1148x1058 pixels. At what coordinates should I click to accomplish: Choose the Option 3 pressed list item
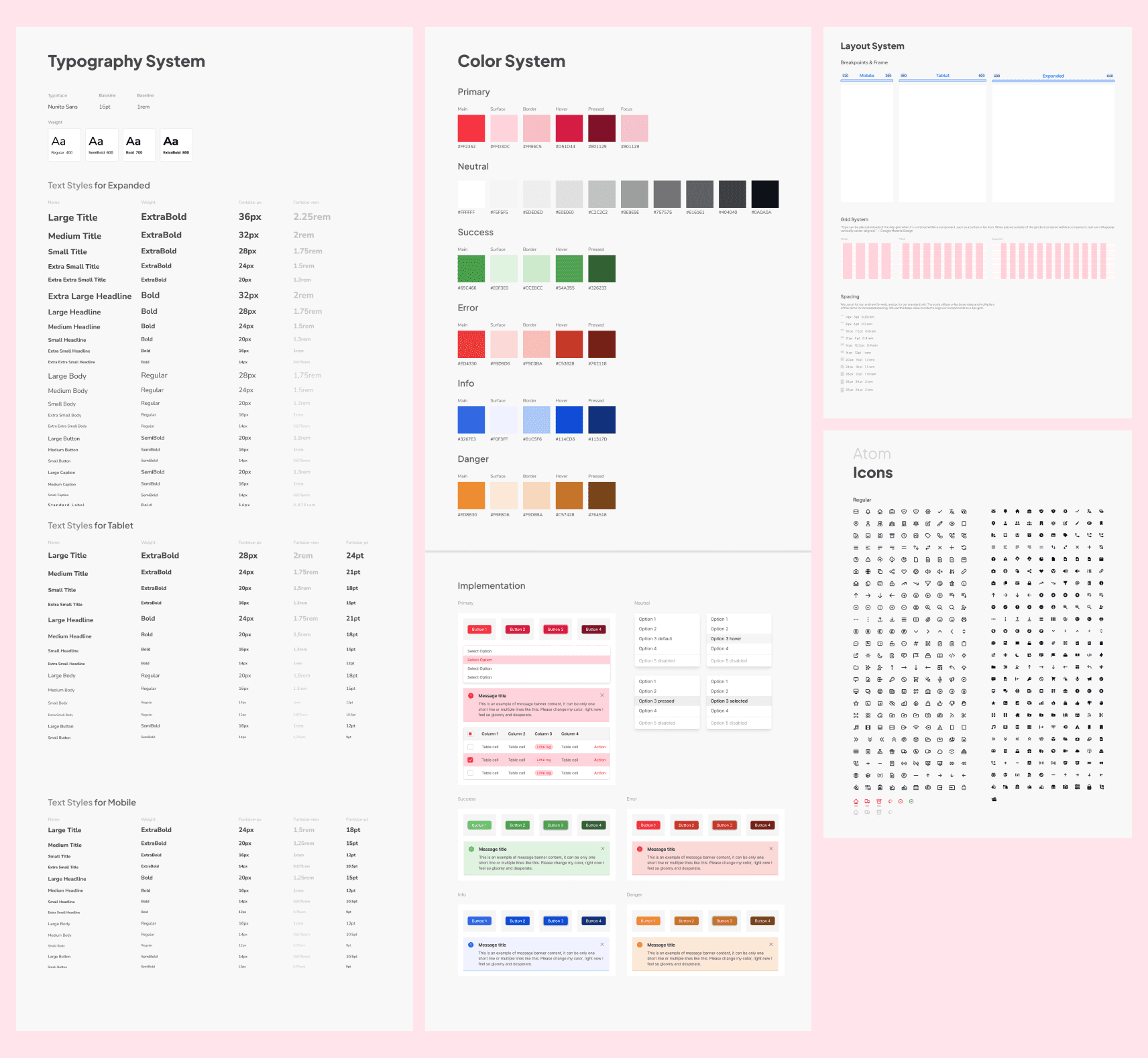pyautogui.click(x=667, y=701)
